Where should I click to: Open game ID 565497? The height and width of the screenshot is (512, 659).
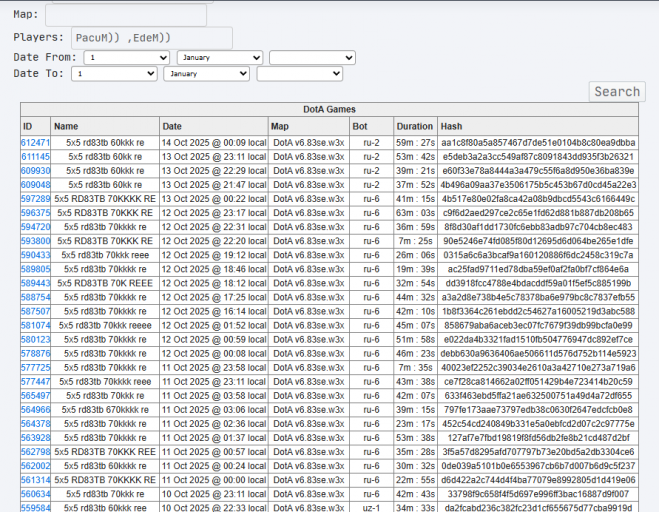tap(35, 396)
